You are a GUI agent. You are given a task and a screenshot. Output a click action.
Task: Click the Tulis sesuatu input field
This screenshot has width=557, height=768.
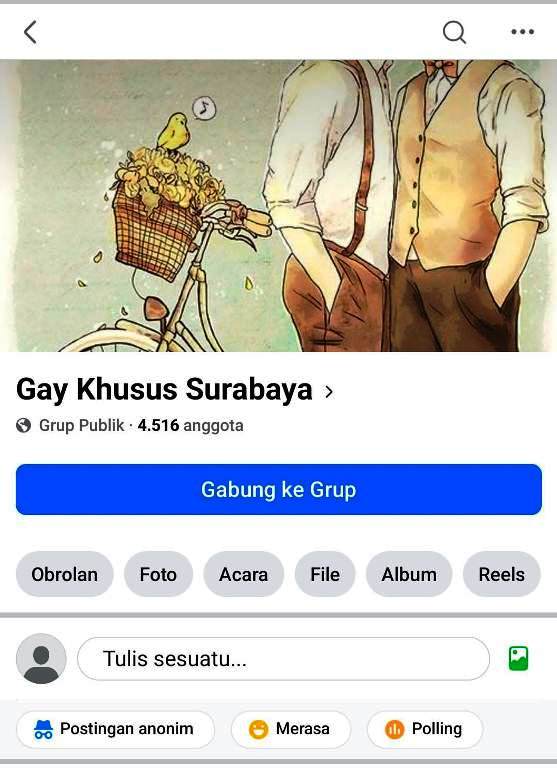pos(283,659)
